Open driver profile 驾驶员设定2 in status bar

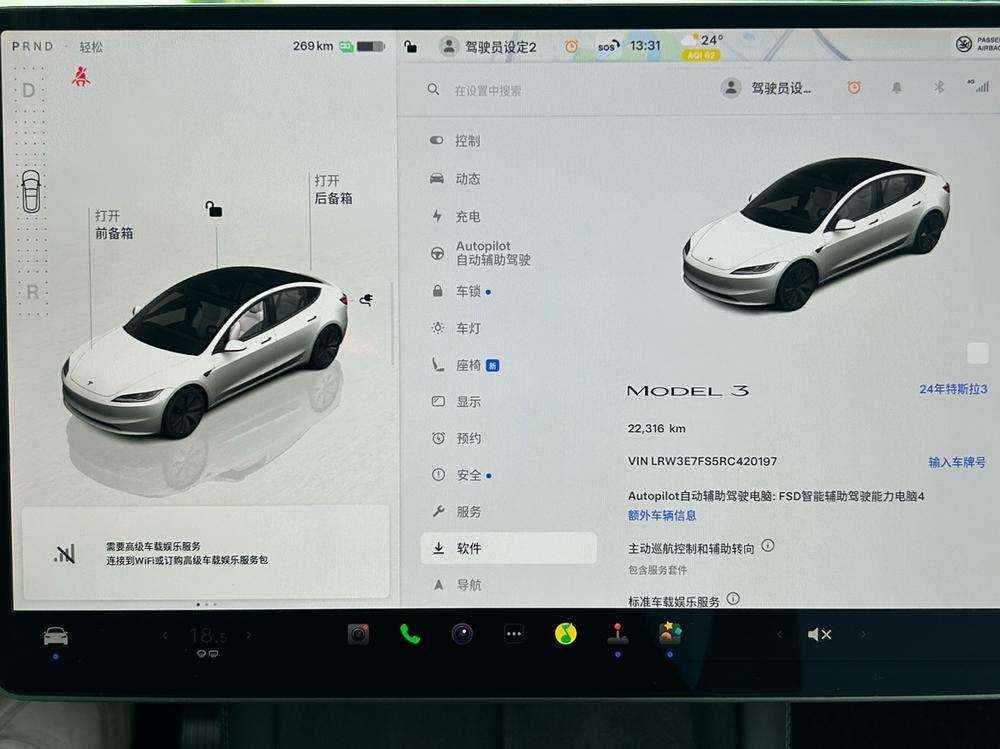(489, 47)
